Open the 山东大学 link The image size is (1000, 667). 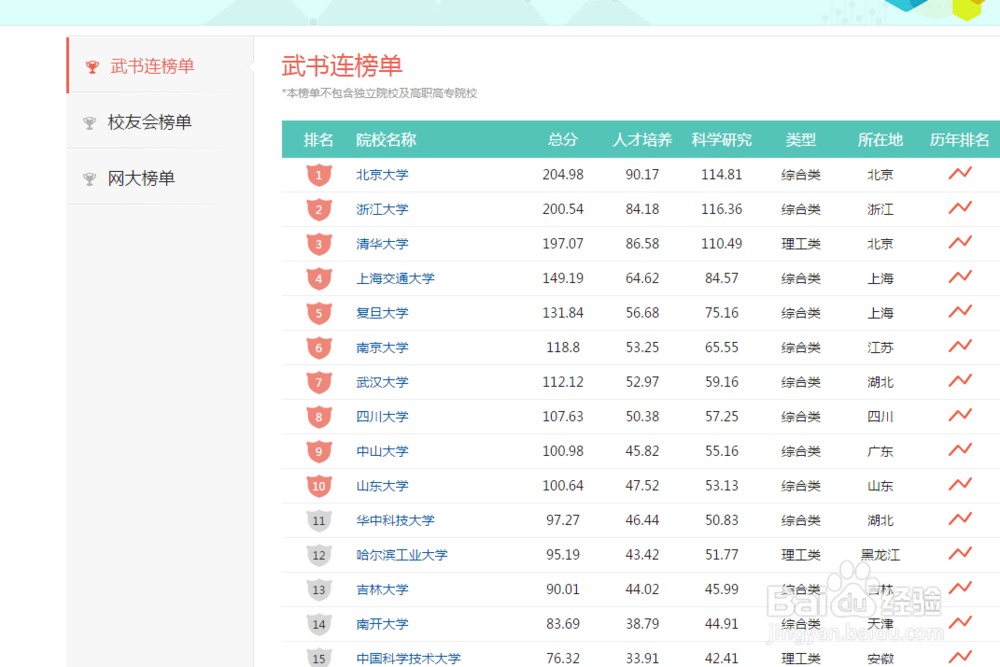pos(382,485)
